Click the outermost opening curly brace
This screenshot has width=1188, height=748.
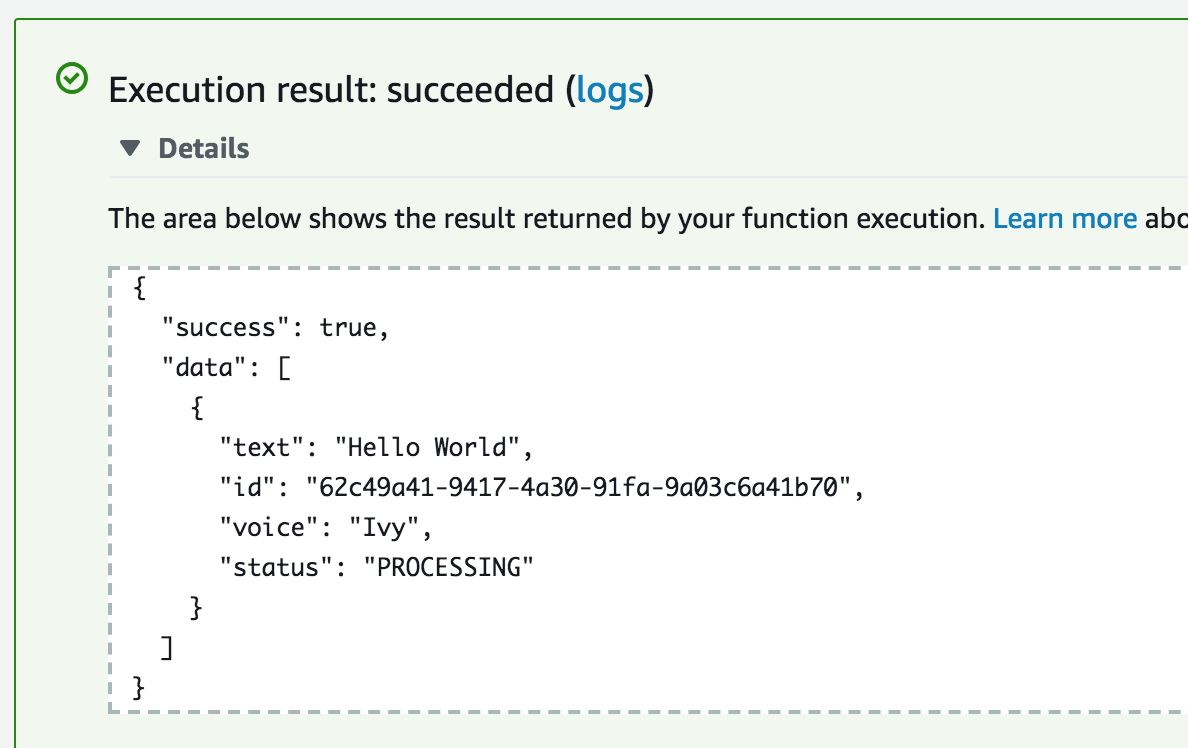tap(139, 287)
